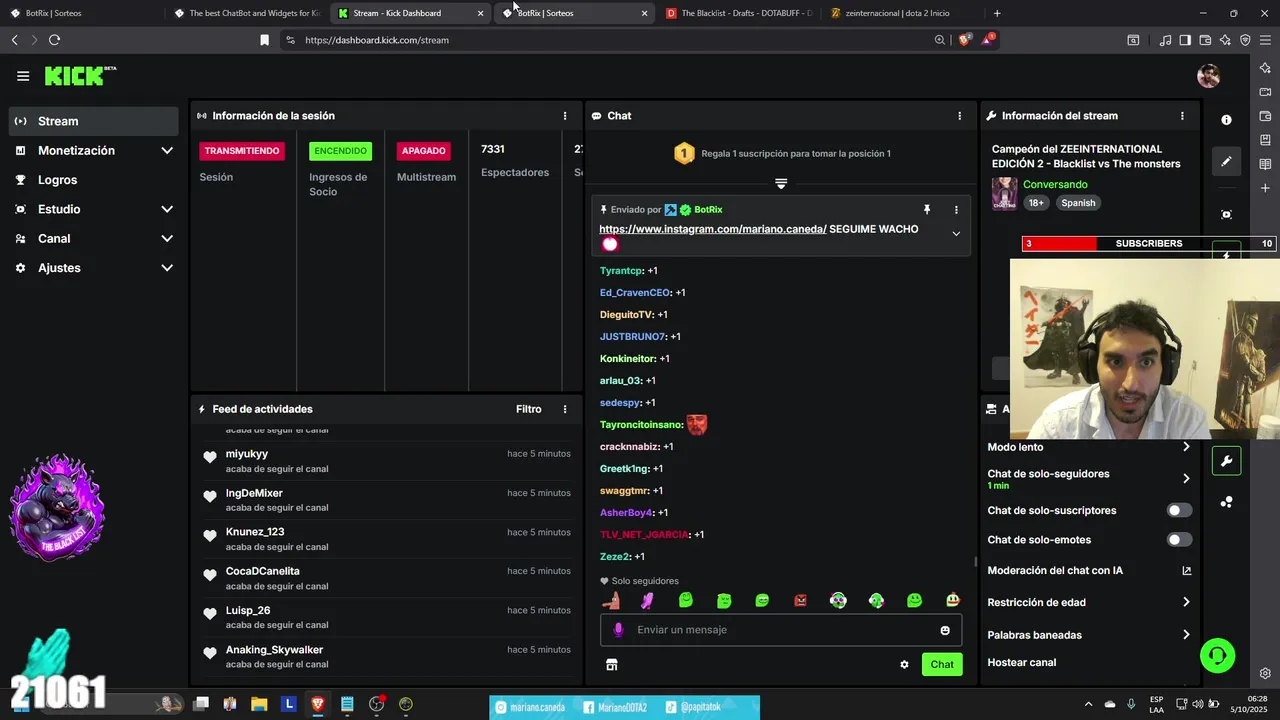Show hidden tray icons arrow in taskbar

(1089, 704)
